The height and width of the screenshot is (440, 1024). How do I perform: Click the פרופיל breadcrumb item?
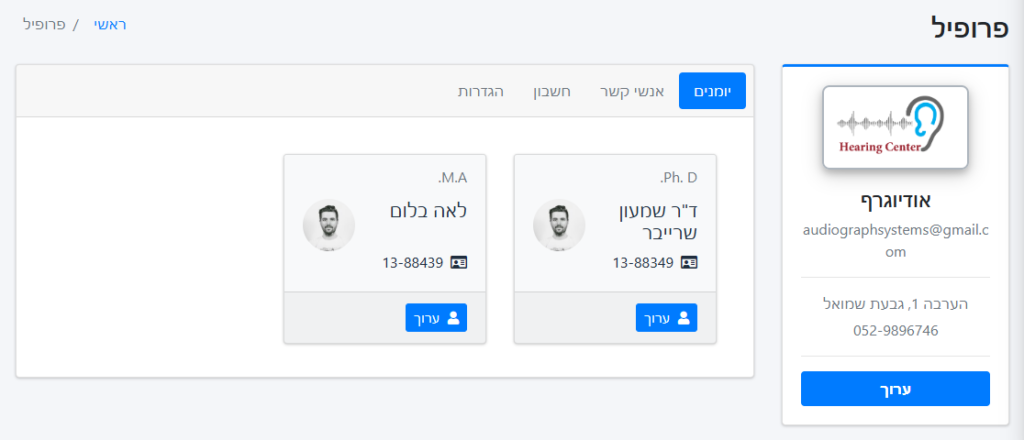44,25
